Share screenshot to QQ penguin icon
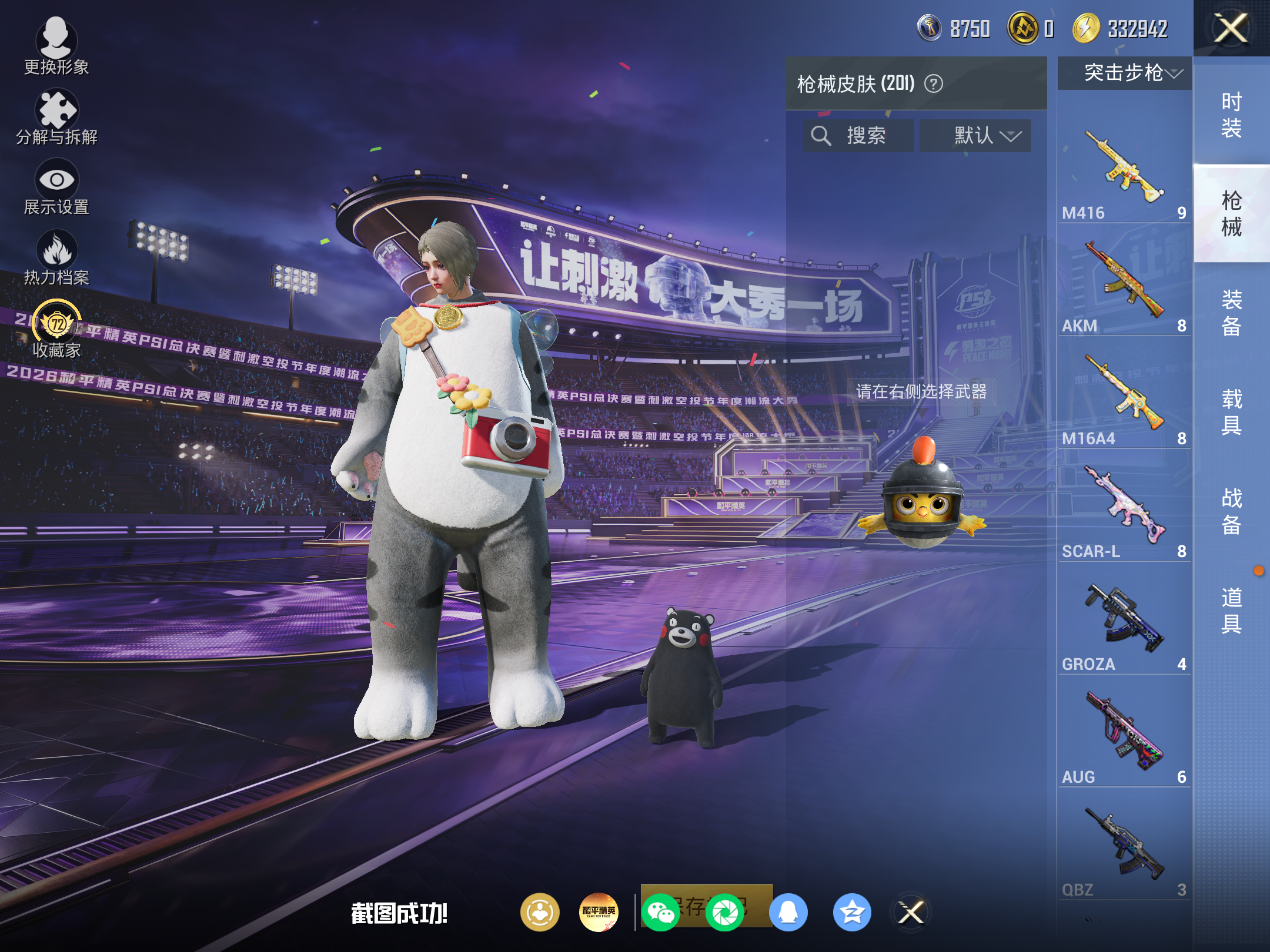1270x952 pixels. click(x=788, y=912)
